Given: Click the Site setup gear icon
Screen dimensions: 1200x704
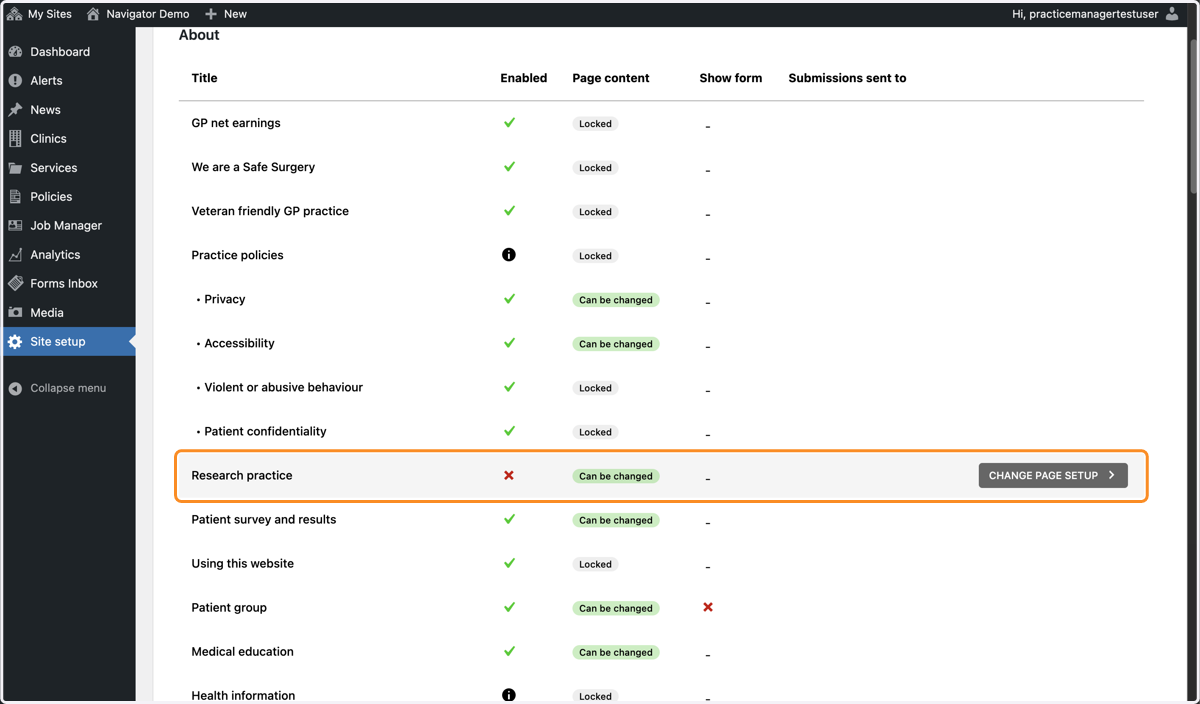Looking at the screenshot, I should 15,342.
